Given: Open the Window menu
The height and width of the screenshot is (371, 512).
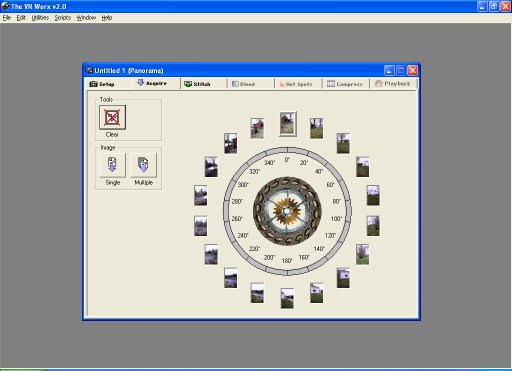Looking at the screenshot, I should 86,18.
